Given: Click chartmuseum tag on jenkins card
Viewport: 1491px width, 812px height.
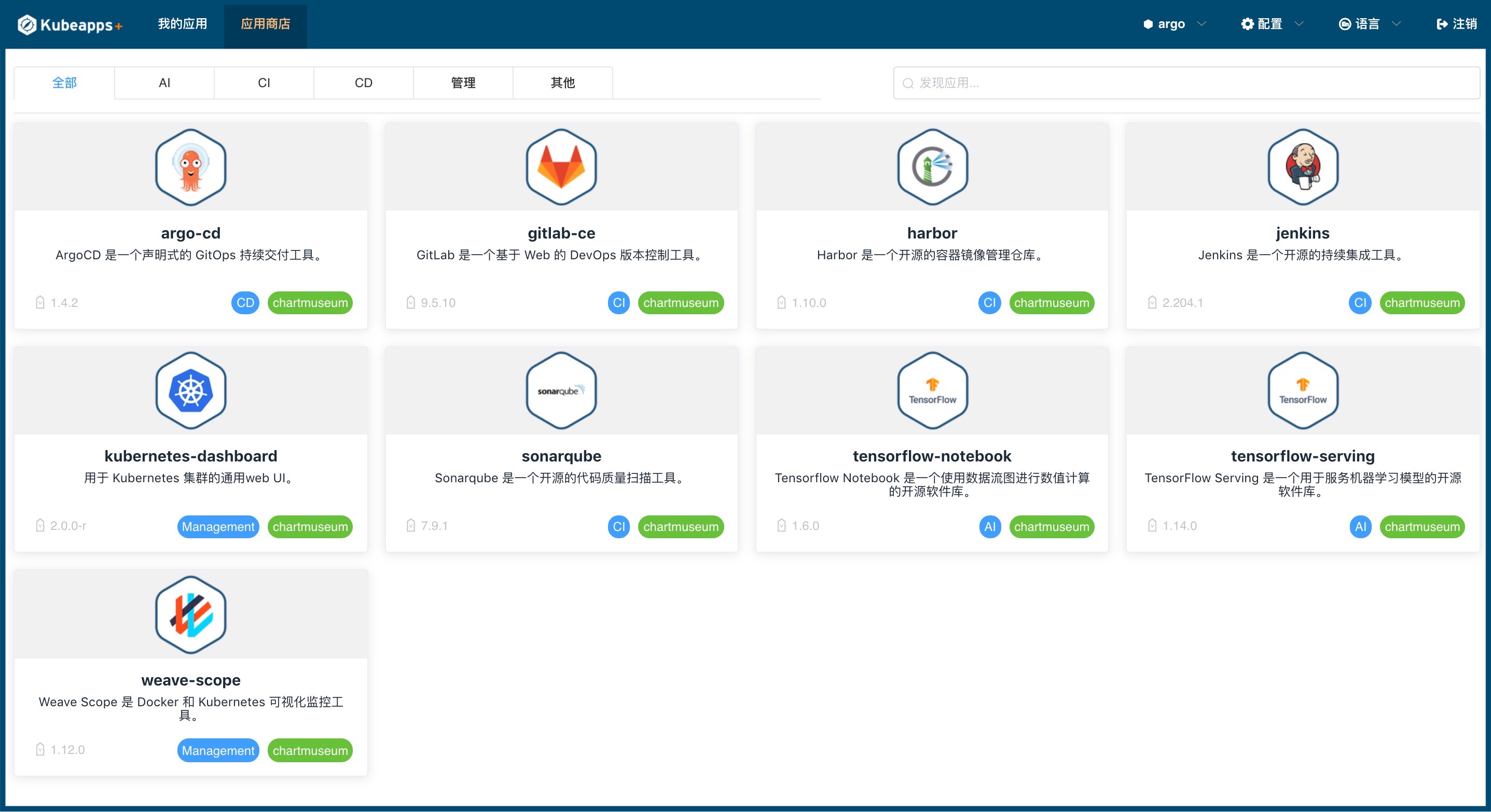Looking at the screenshot, I should (x=1421, y=302).
